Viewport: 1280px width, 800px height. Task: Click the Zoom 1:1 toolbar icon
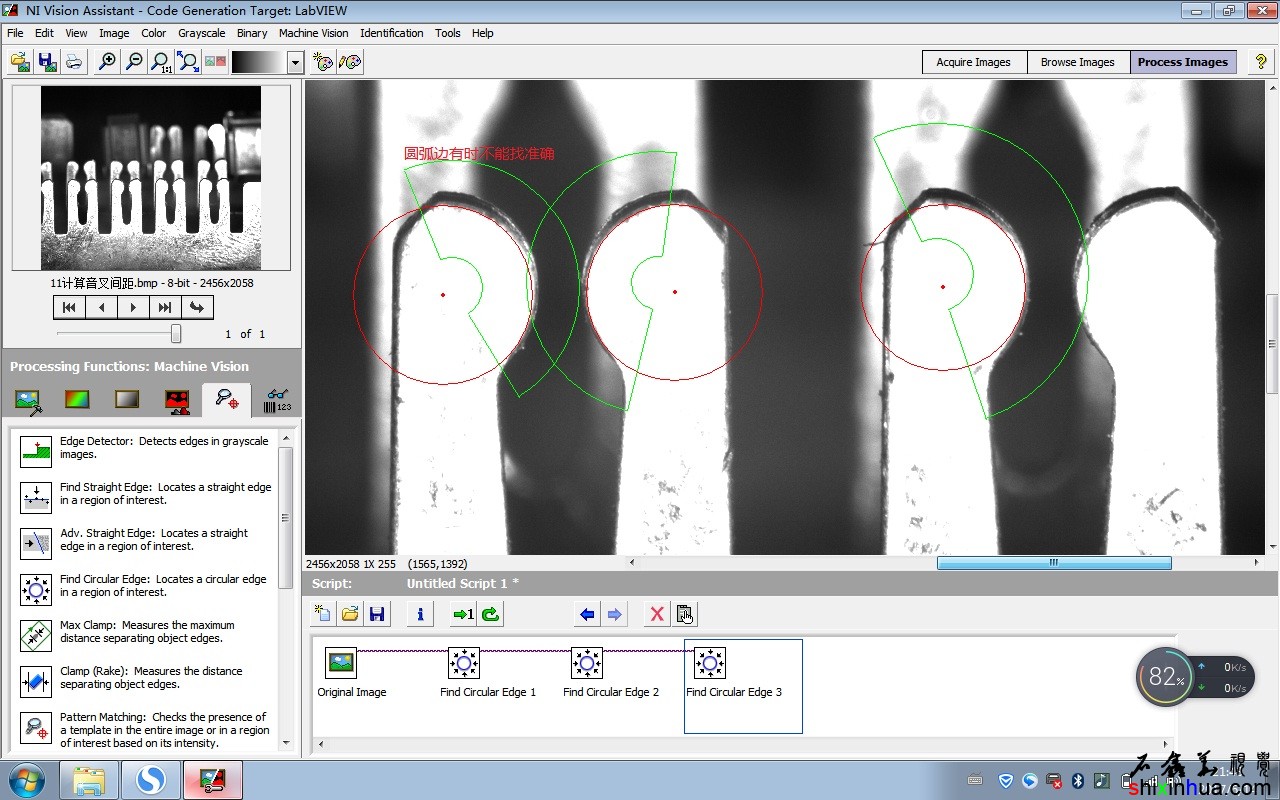[160, 62]
